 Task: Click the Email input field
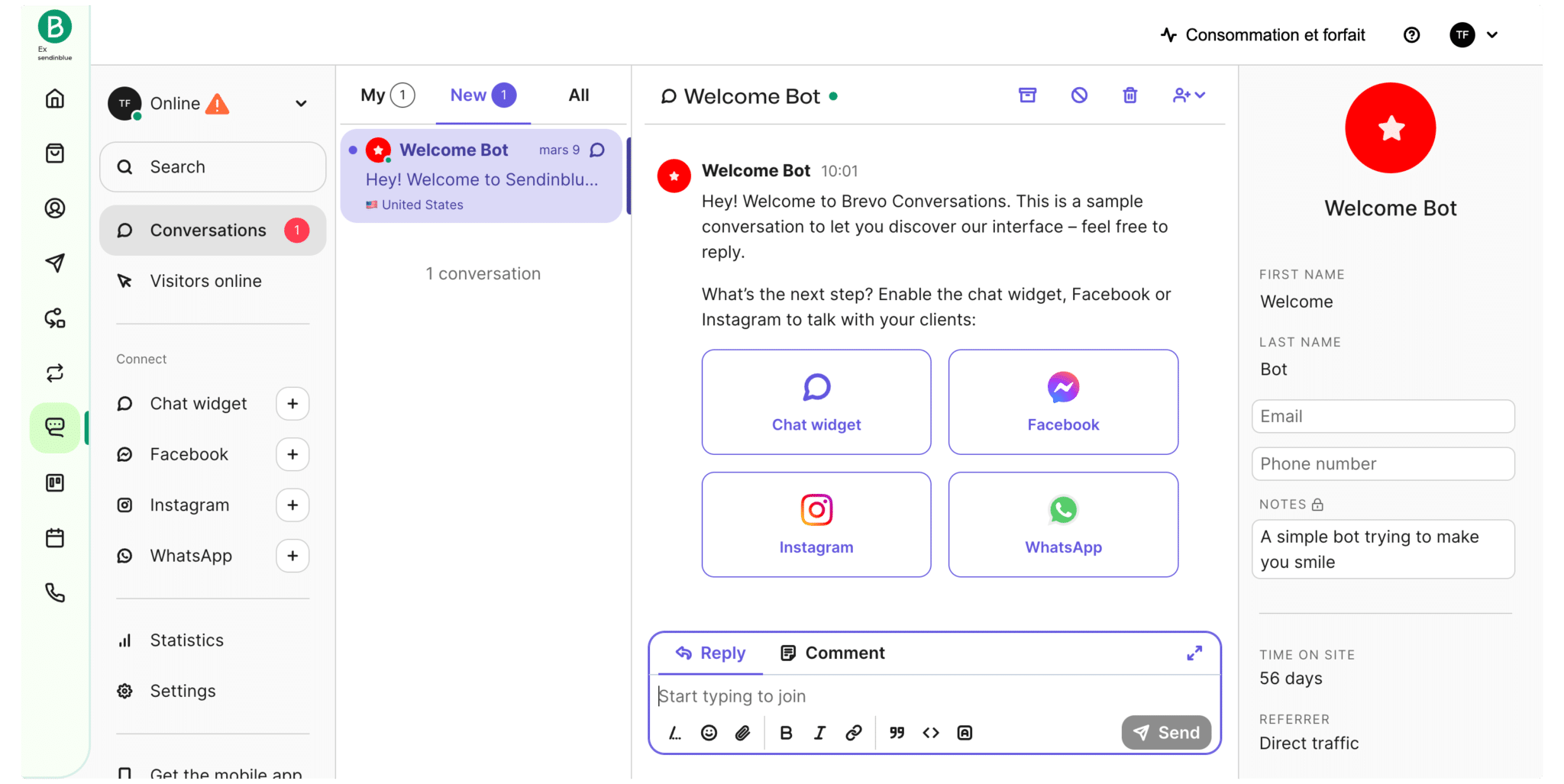coord(1383,417)
